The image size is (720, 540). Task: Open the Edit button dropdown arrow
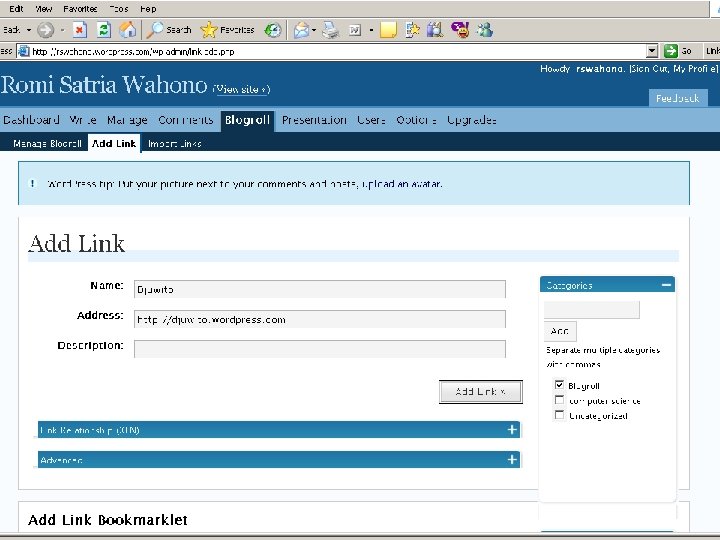[x=371, y=30]
